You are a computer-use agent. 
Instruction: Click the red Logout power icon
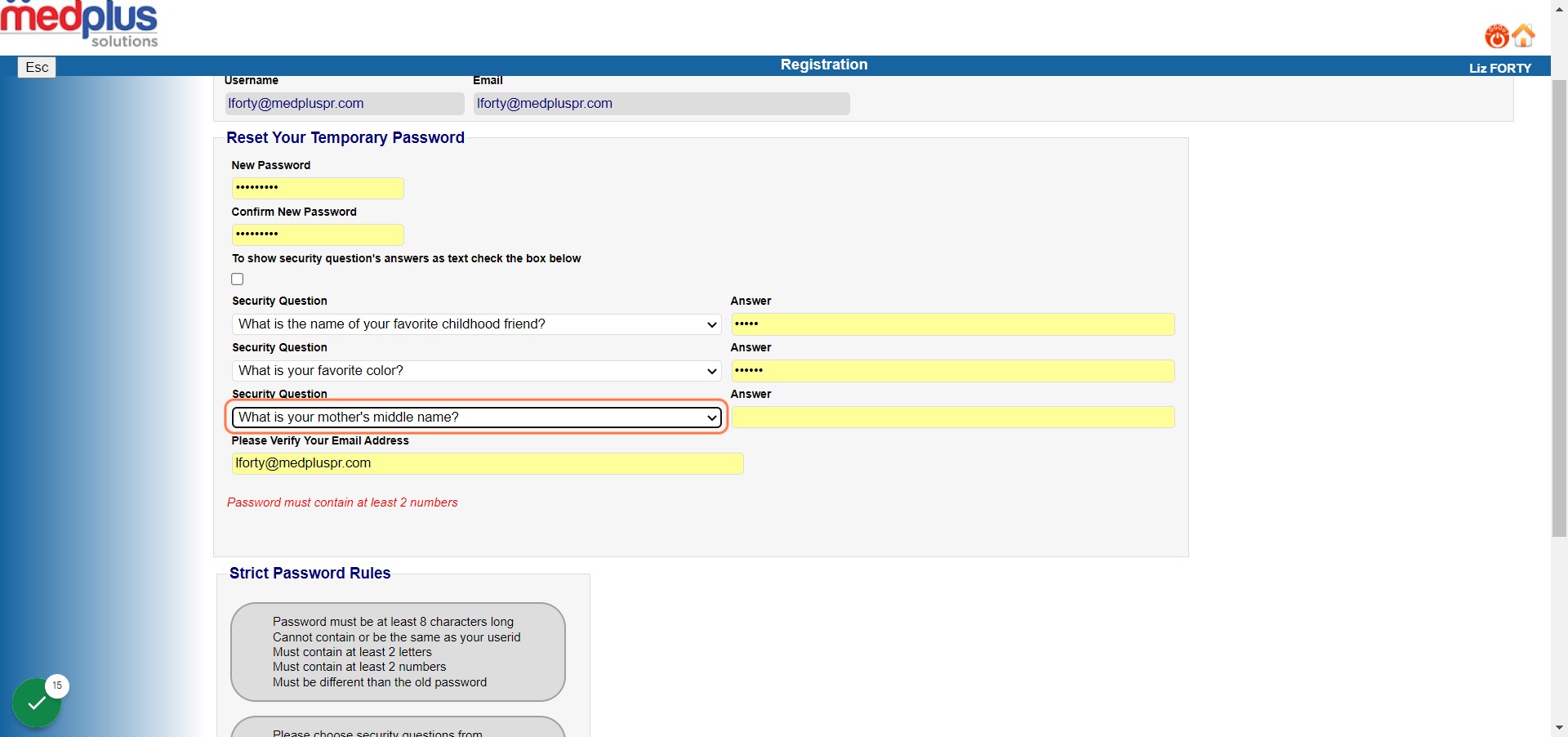point(1497,36)
